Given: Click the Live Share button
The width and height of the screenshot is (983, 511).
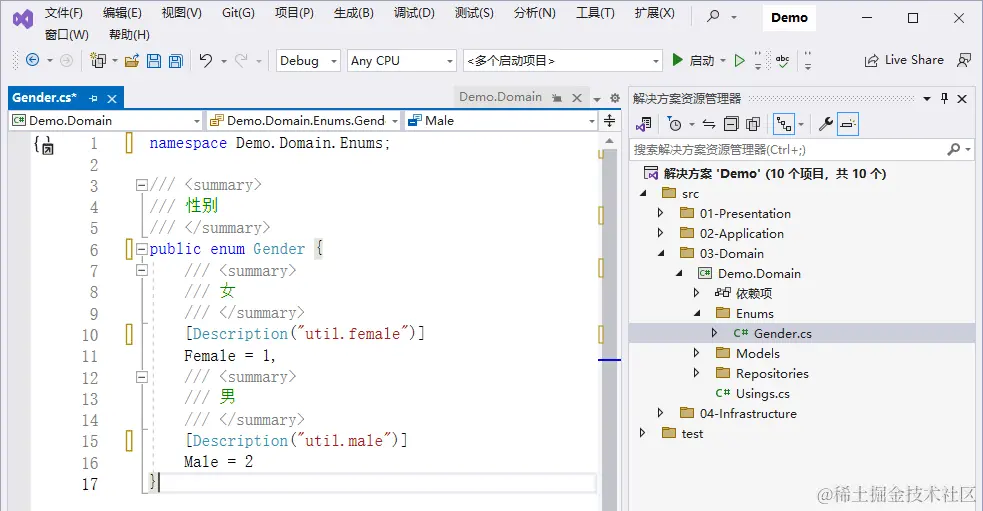Looking at the screenshot, I should (x=904, y=60).
